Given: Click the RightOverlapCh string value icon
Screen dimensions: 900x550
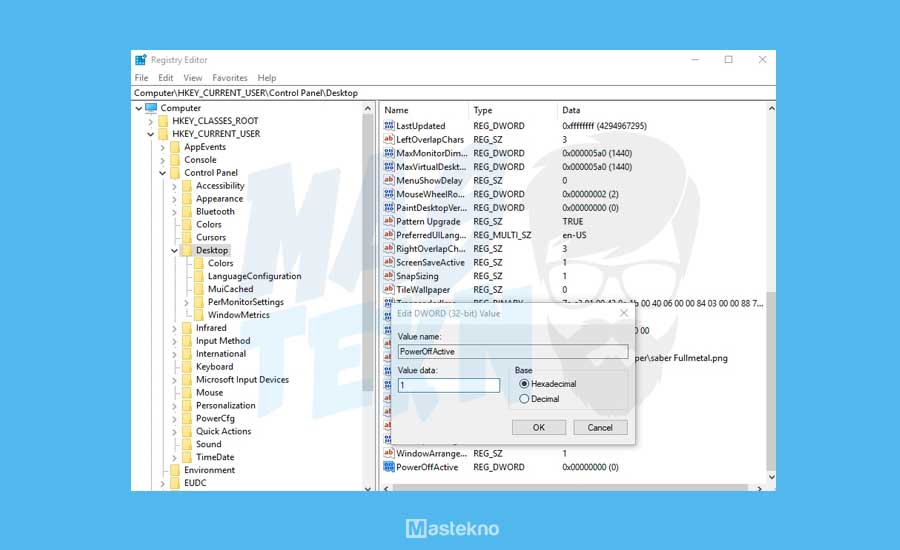Looking at the screenshot, I should (389, 249).
